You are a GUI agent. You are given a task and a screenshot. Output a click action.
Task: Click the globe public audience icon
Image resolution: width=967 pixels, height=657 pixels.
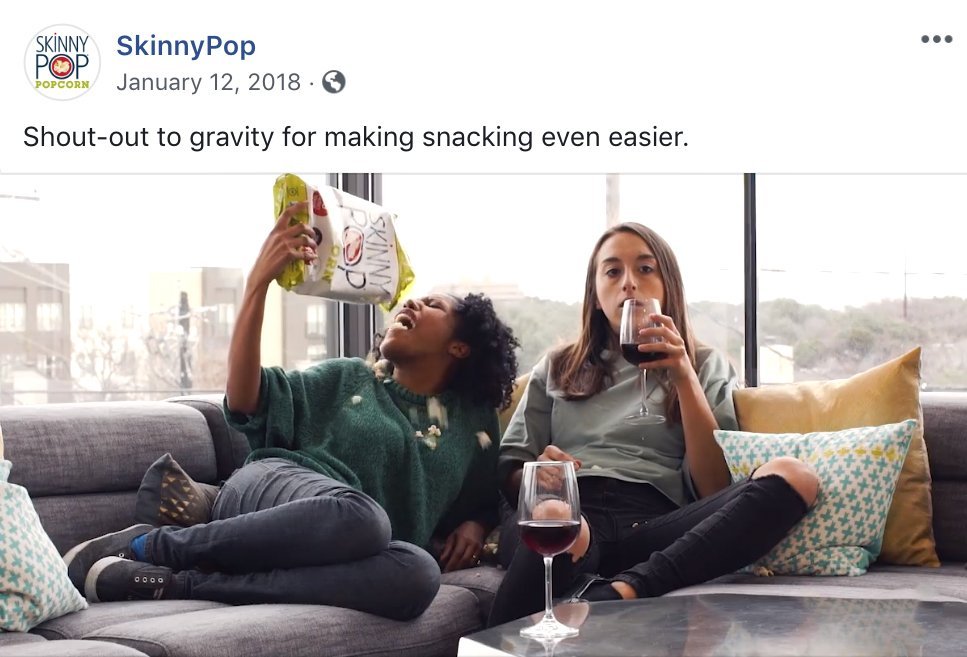coord(334,82)
